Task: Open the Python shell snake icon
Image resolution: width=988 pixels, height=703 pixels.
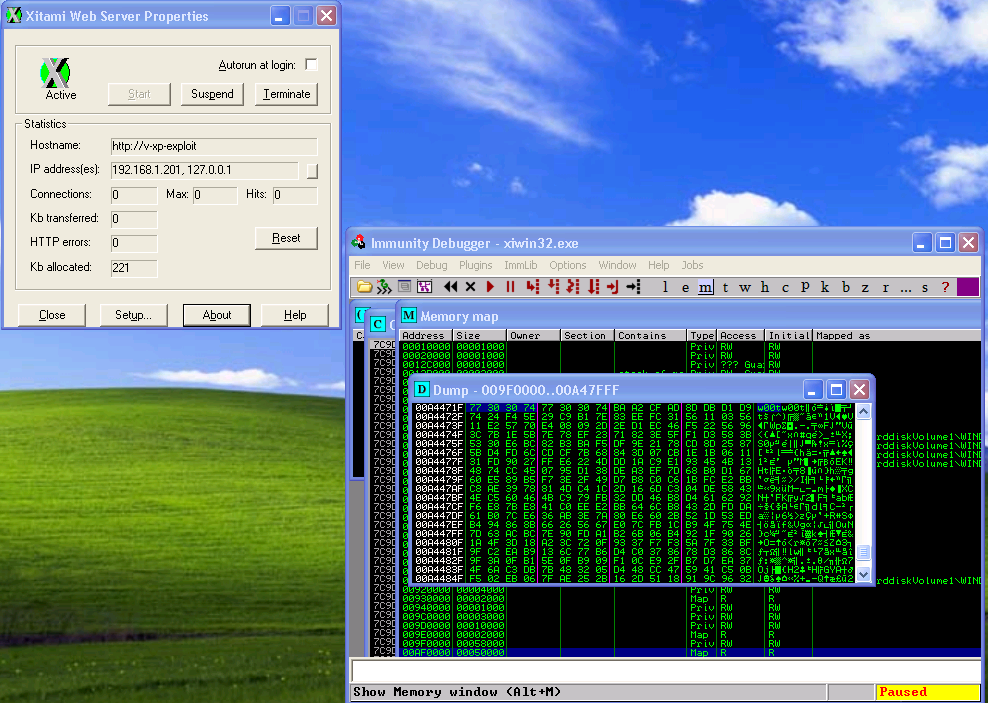Action: (x=384, y=287)
